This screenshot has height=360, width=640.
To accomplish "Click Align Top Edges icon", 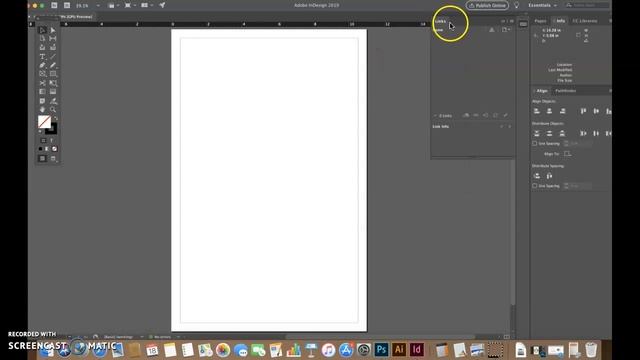I will 583,111.
